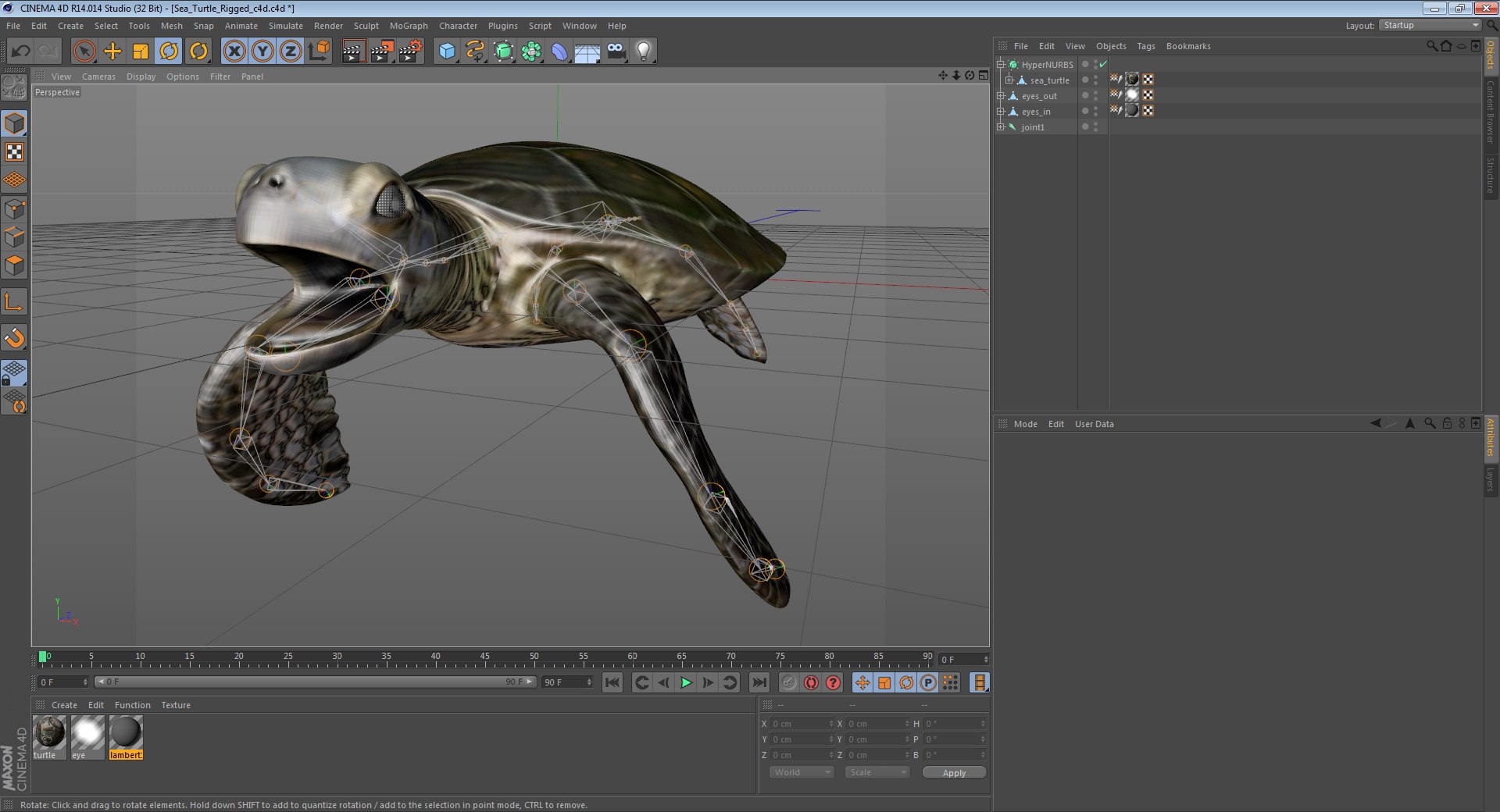Click the Apply button in coordinates
This screenshot has width=1500, height=812.
click(954, 773)
